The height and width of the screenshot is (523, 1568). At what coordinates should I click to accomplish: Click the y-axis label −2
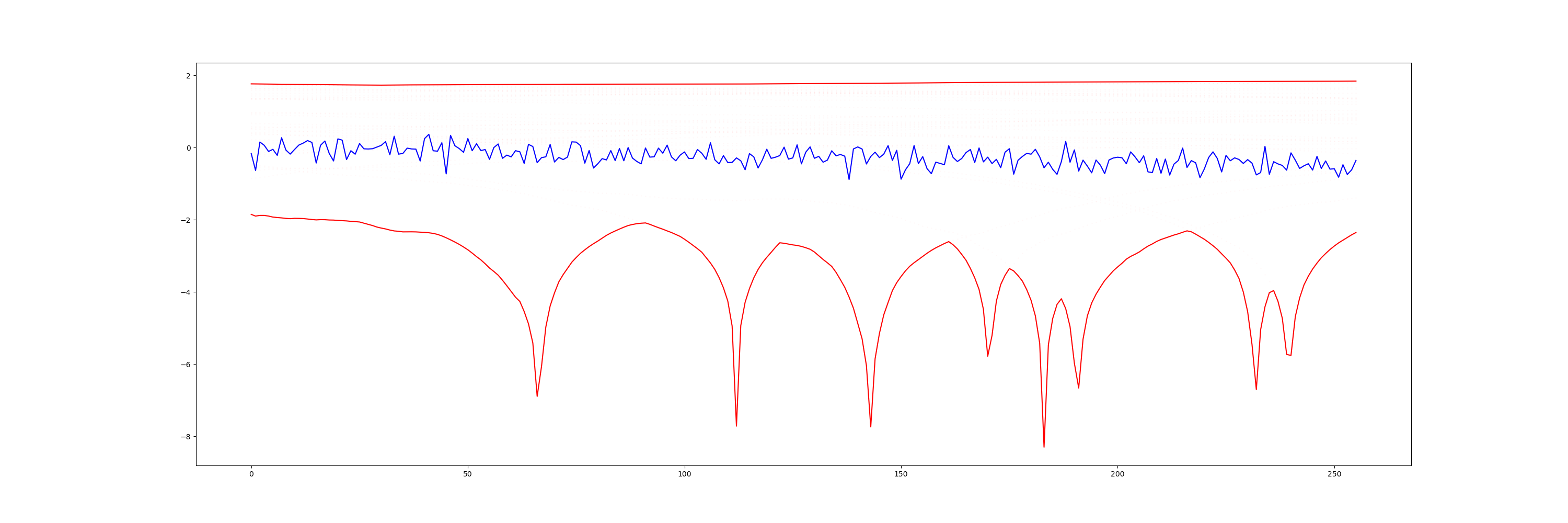[185, 220]
